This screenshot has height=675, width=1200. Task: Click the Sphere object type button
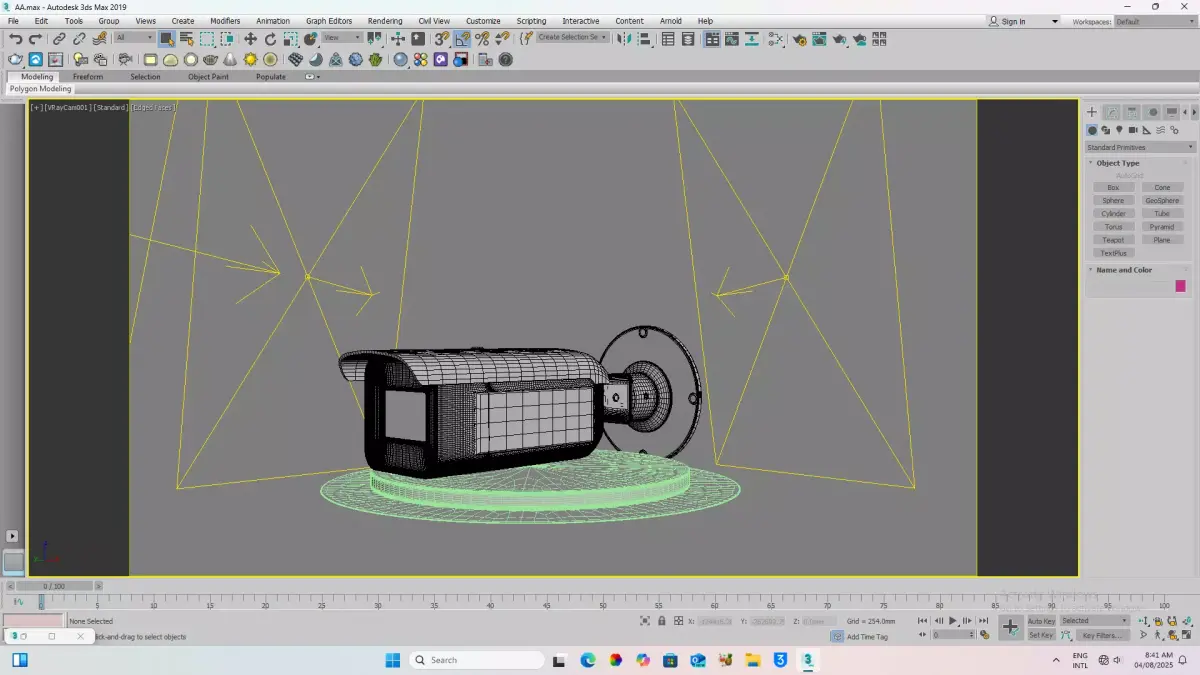[x=1113, y=201]
